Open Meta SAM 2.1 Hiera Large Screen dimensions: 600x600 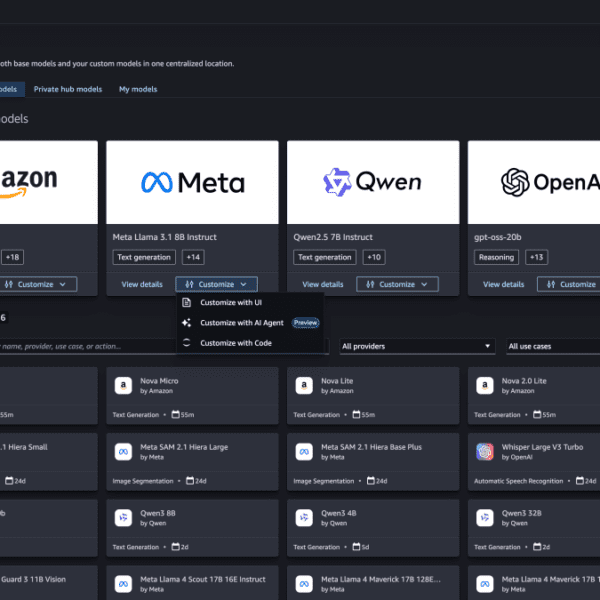click(x=184, y=447)
